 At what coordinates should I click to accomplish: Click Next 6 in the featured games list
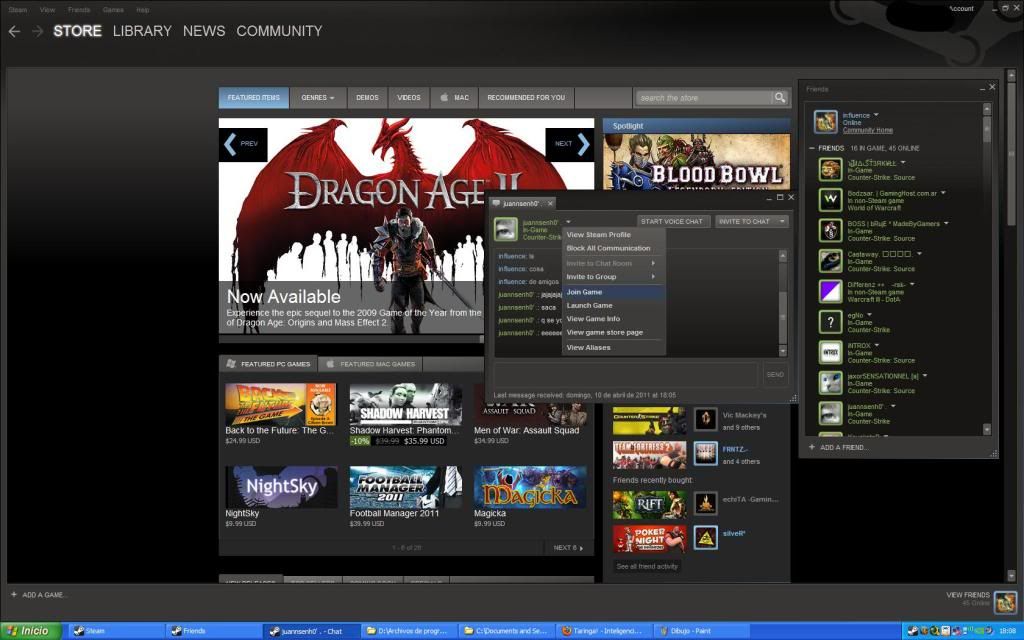pos(568,548)
